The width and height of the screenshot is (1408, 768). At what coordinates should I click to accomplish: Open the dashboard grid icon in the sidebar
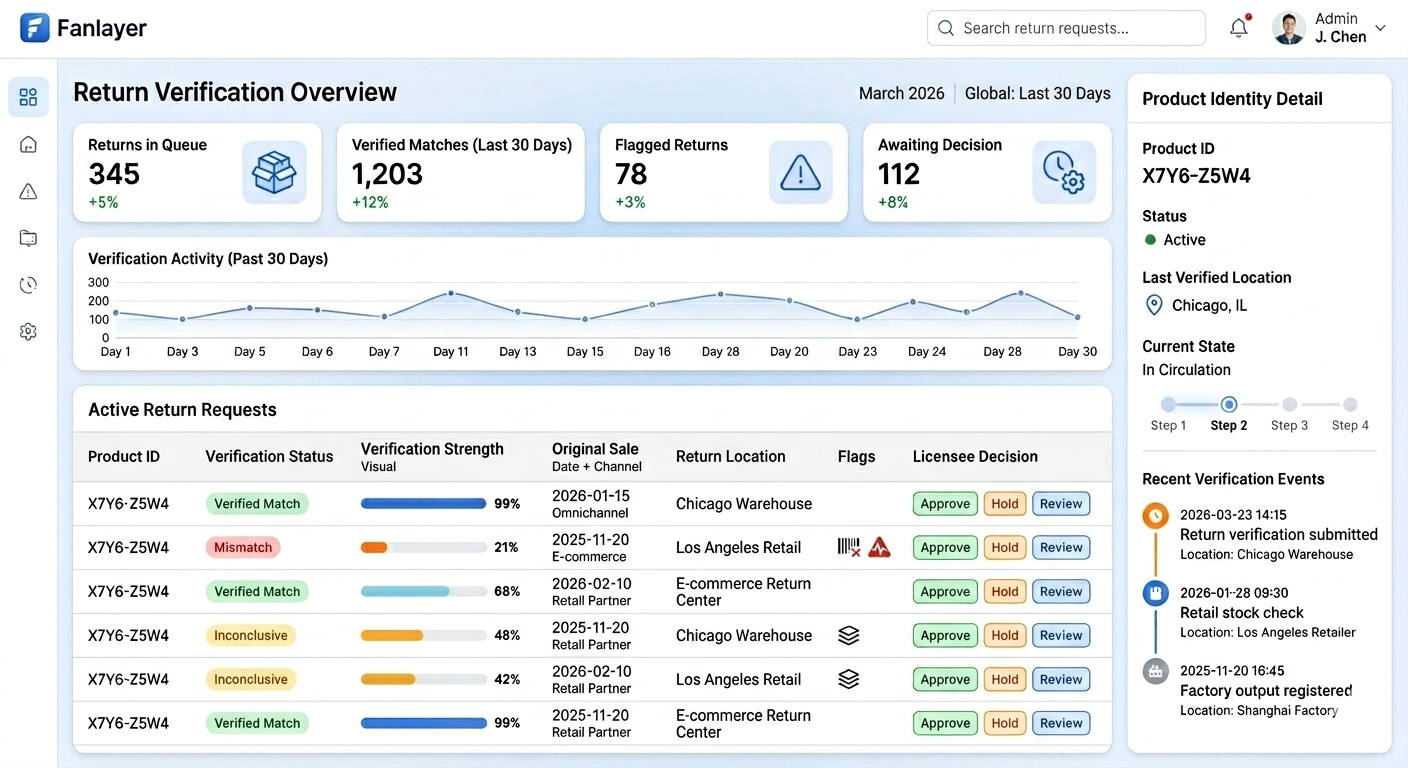pos(28,96)
